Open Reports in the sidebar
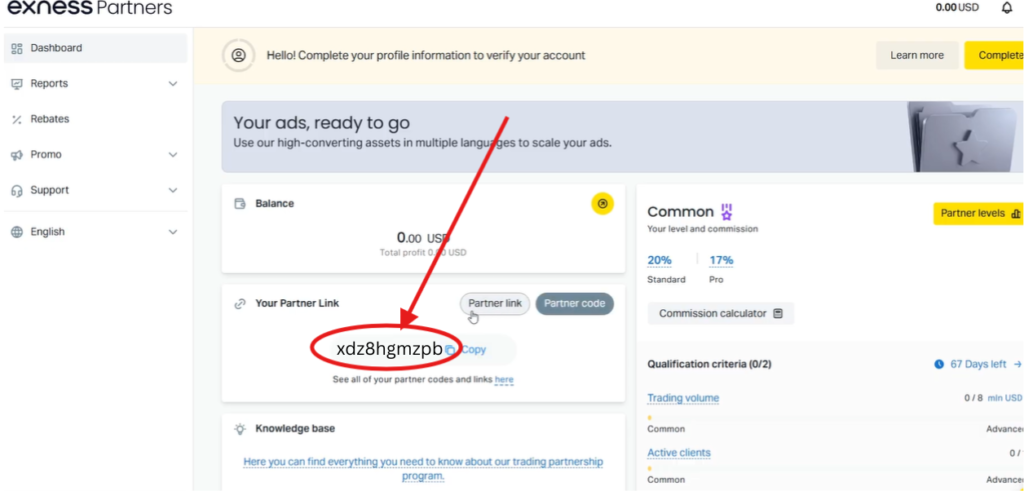Image resolution: width=1024 pixels, height=491 pixels. click(95, 84)
